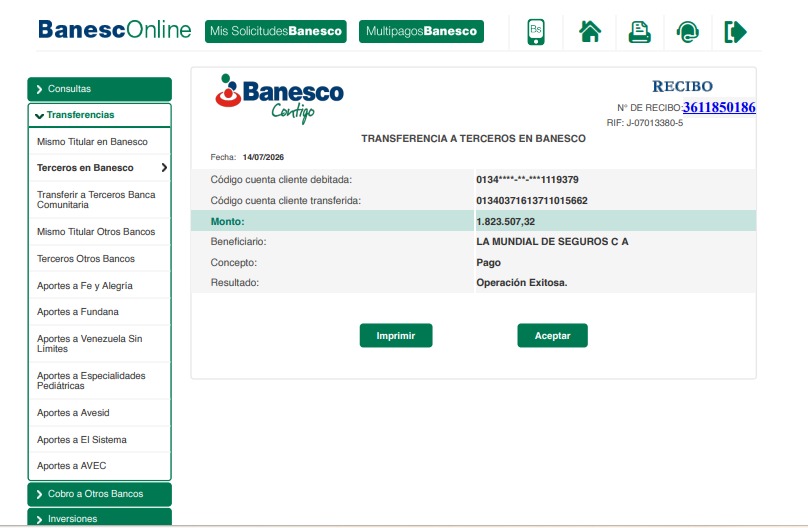
Task: Select Mismo Titular en Banesco
Action: click(x=99, y=142)
